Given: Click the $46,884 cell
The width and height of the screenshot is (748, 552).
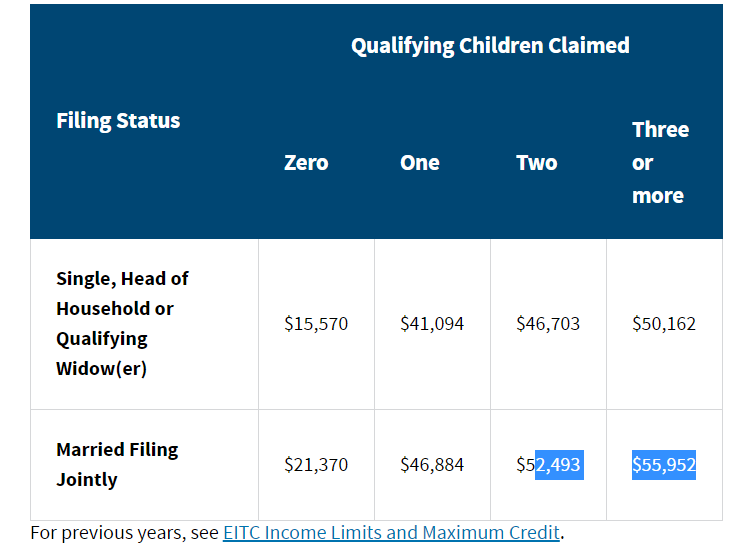Looking at the screenshot, I should [432, 465].
